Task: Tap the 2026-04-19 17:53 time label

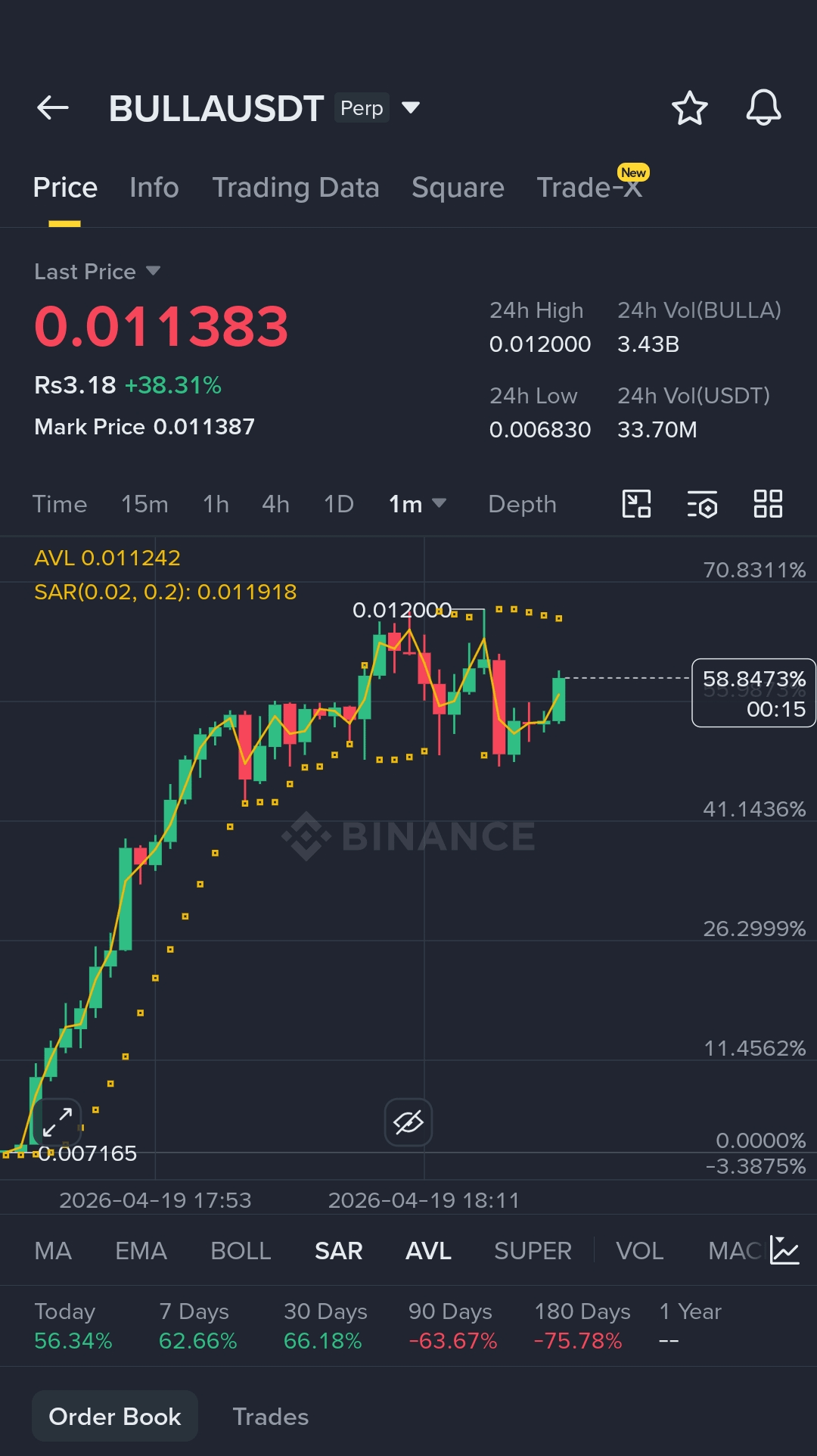Action: [155, 1200]
